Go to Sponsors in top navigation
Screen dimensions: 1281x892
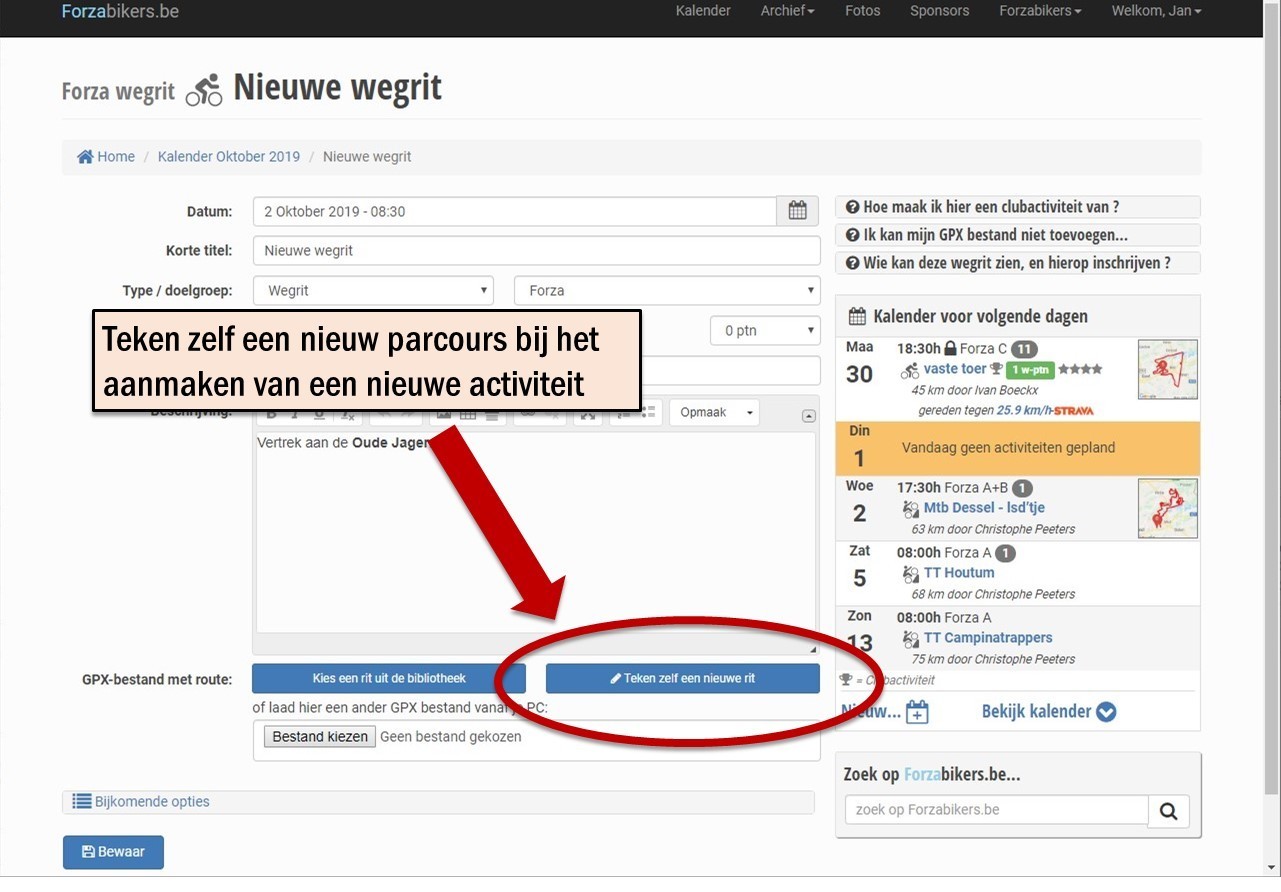coord(939,11)
